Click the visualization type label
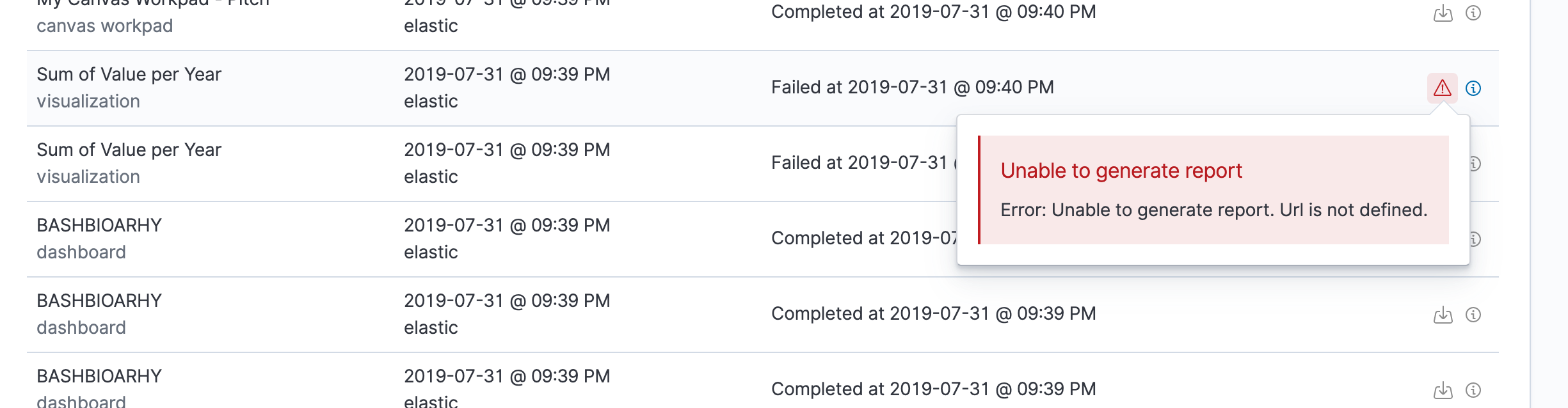 point(89,100)
